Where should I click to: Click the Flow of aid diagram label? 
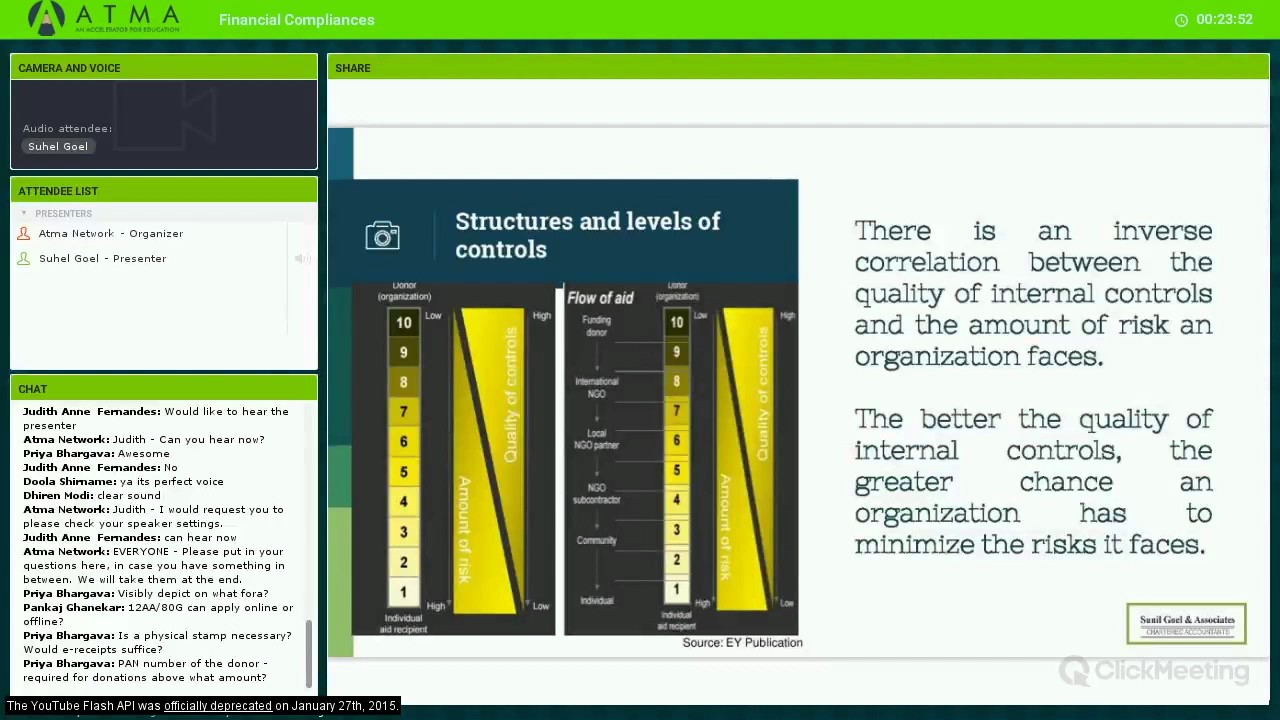[x=600, y=298]
